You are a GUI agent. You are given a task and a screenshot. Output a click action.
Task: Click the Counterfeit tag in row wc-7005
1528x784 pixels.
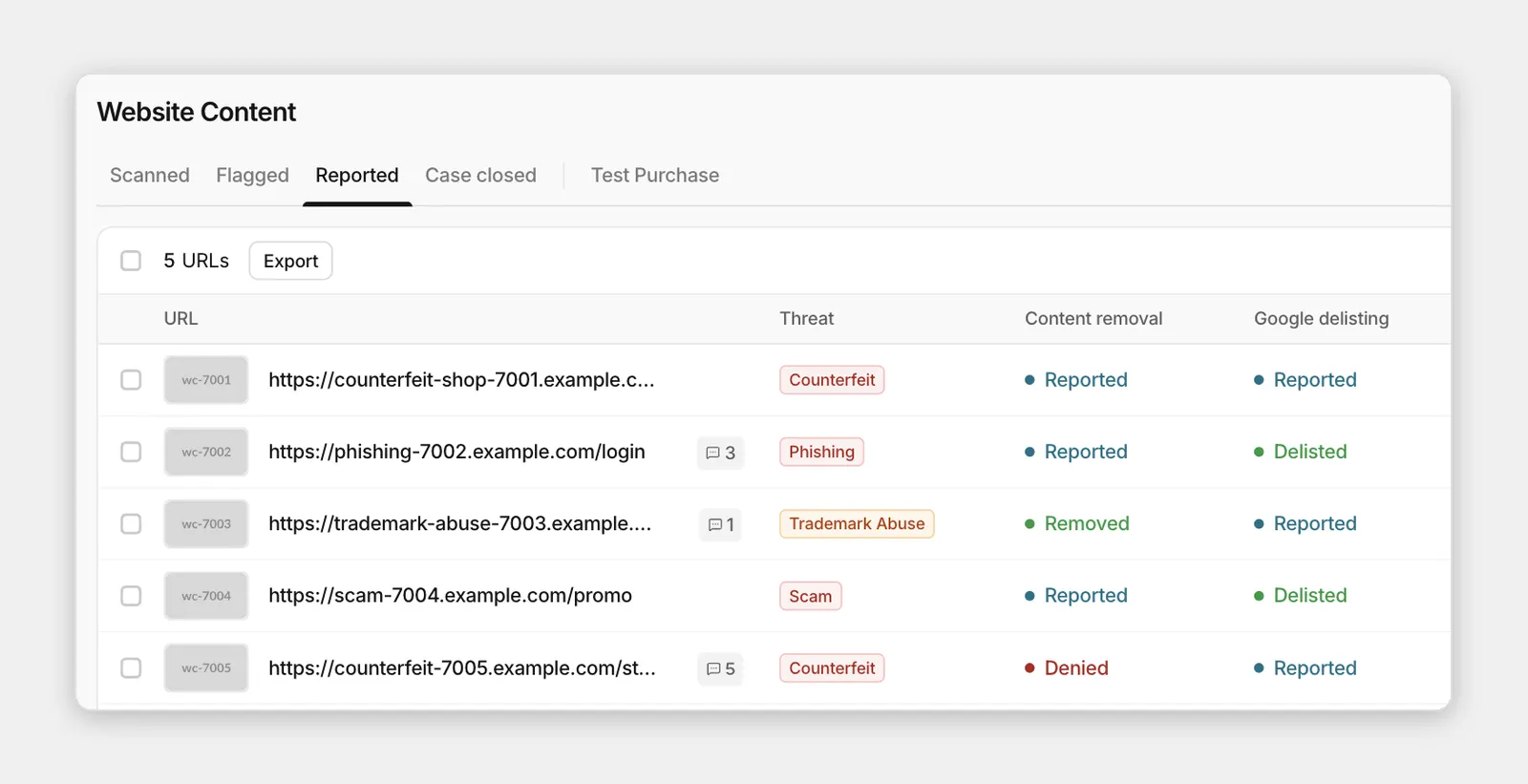coord(832,667)
